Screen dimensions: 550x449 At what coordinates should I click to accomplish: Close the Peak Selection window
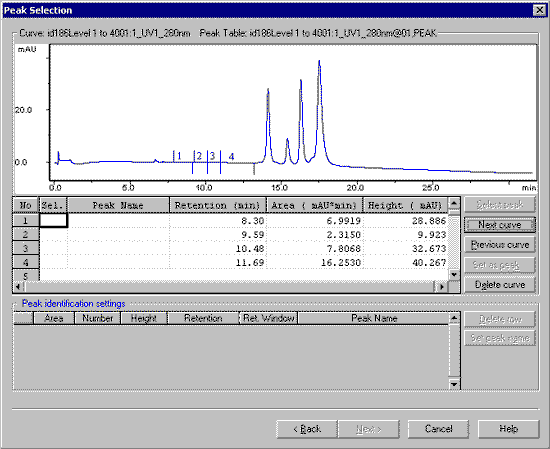(539, 10)
